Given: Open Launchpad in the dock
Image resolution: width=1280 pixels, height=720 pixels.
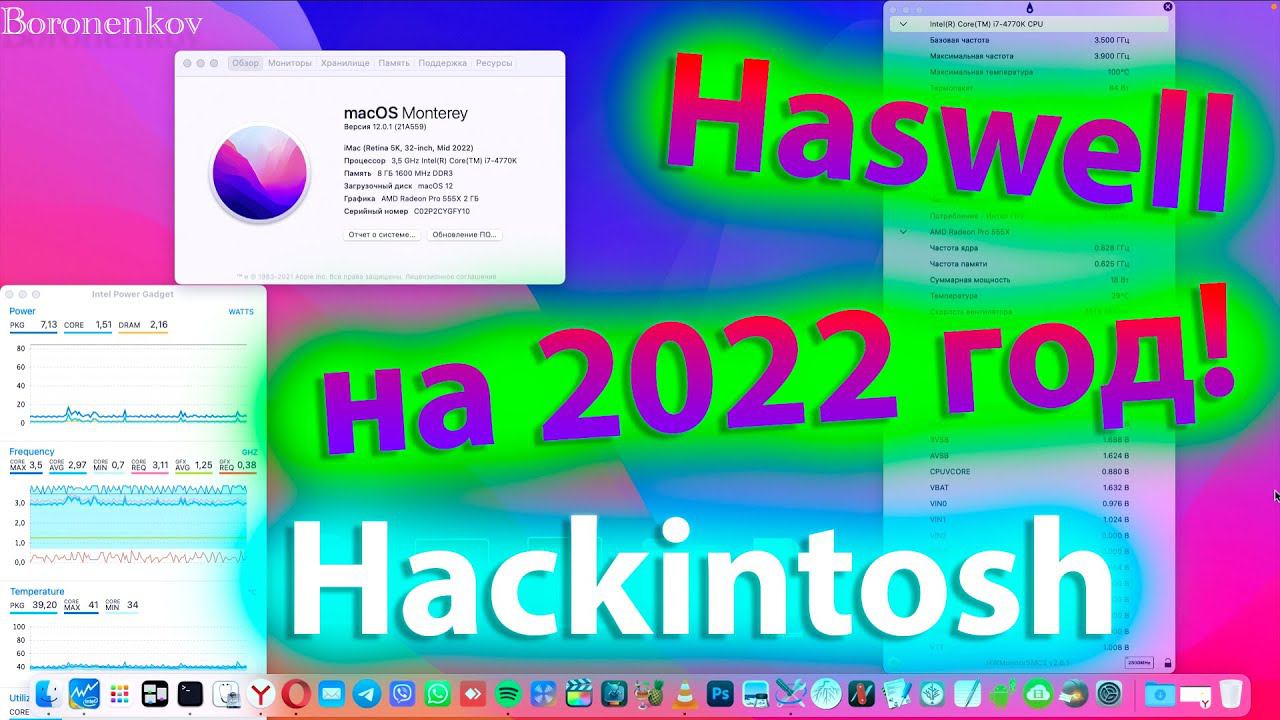Looking at the screenshot, I should tap(120, 694).
